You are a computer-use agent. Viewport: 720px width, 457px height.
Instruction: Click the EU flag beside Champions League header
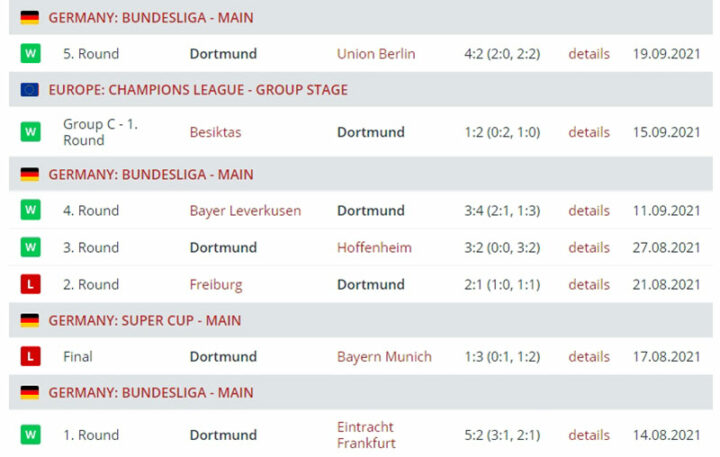pos(30,90)
